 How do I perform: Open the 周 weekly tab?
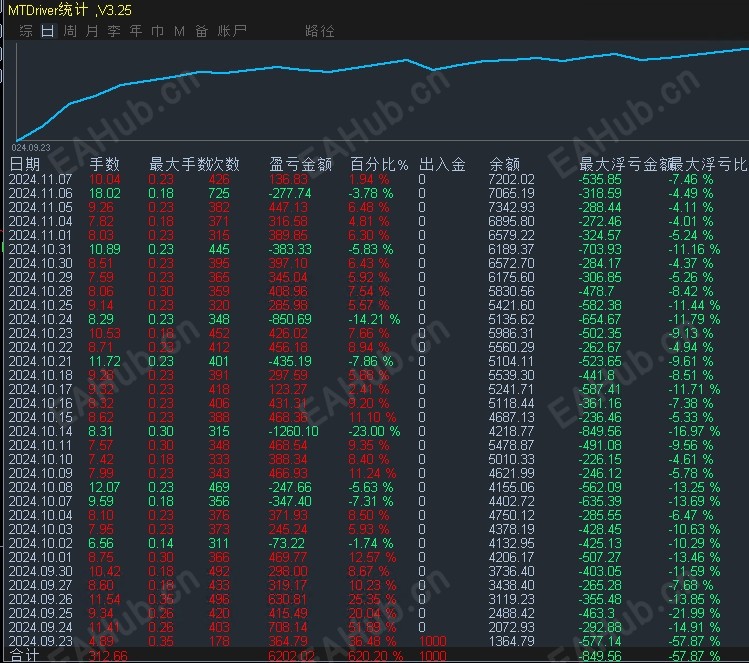click(70, 31)
